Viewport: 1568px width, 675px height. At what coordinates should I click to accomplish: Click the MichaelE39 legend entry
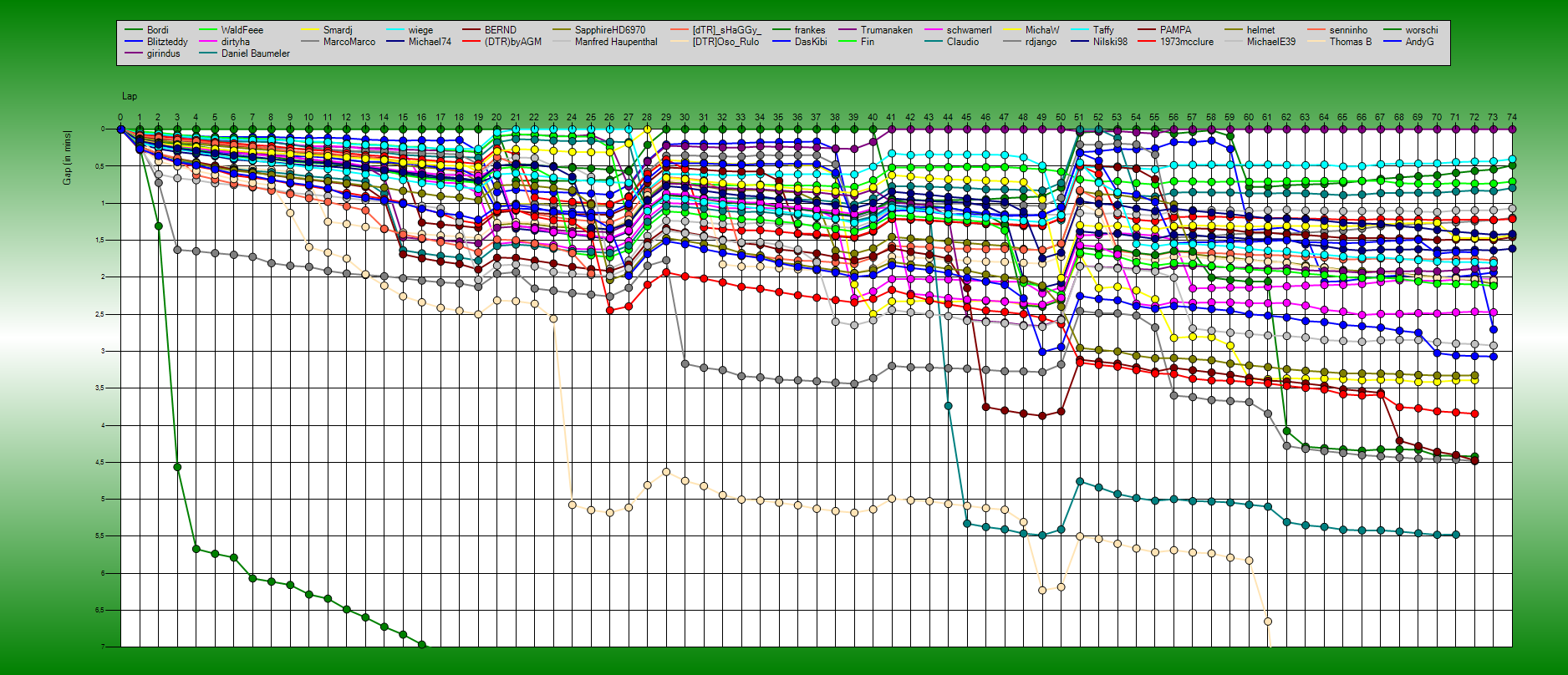click(x=1270, y=42)
